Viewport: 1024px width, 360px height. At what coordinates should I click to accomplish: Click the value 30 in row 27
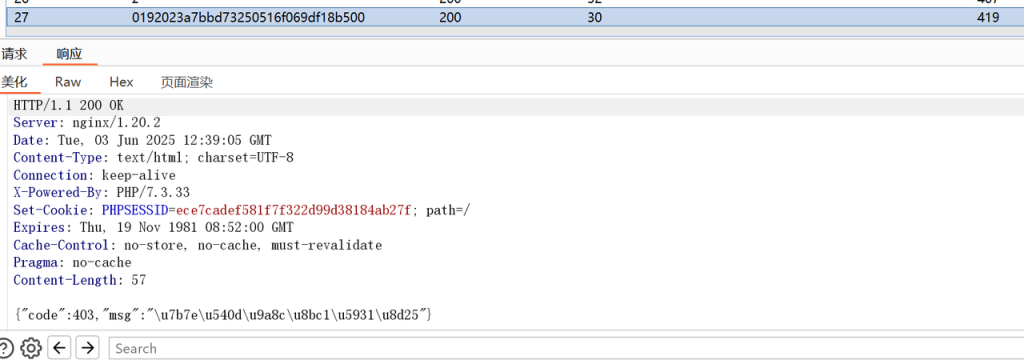(x=594, y=18)
